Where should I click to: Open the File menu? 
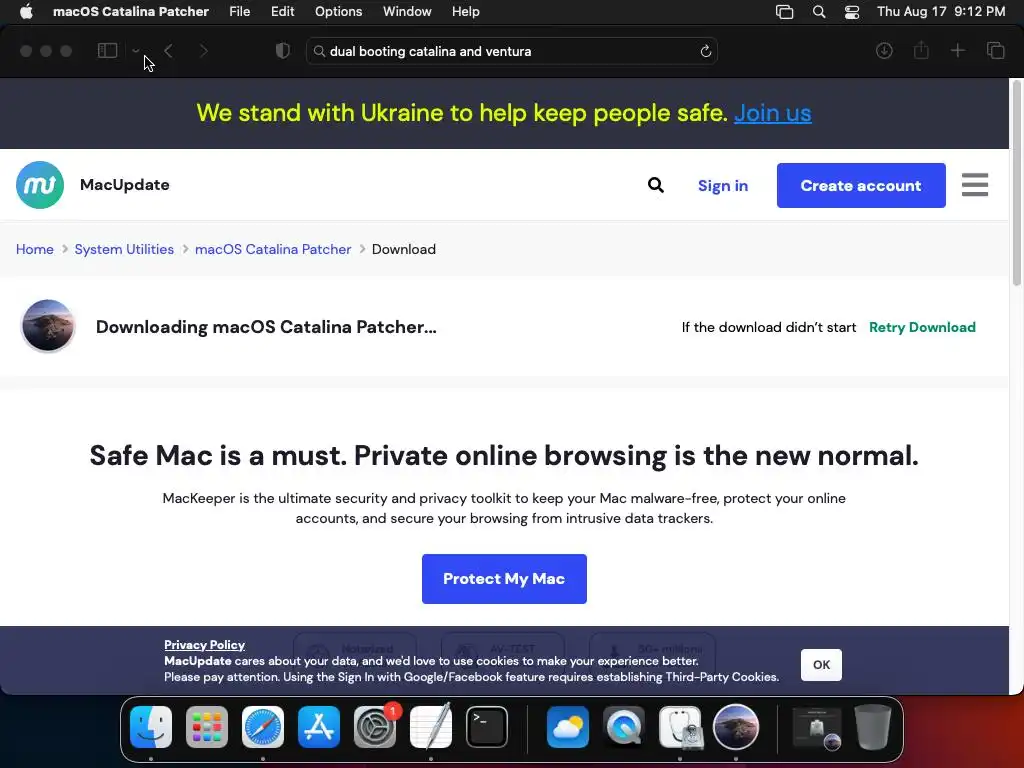pyautogui.click(x=240, y=12)
